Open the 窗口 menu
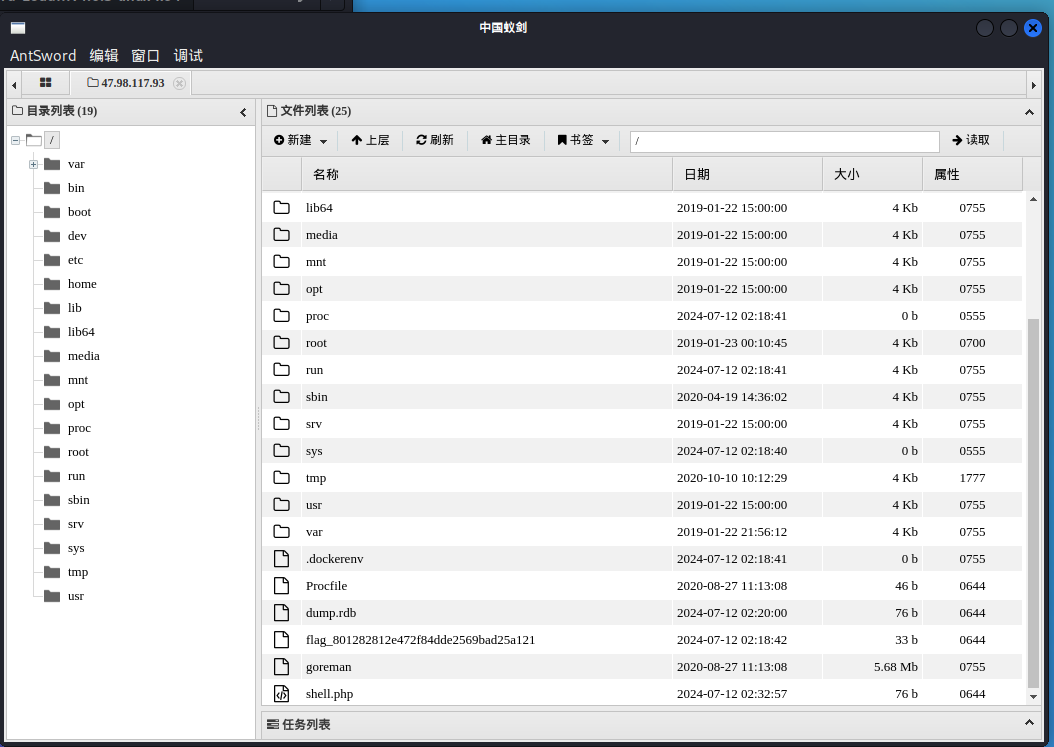 coord(145,55)
